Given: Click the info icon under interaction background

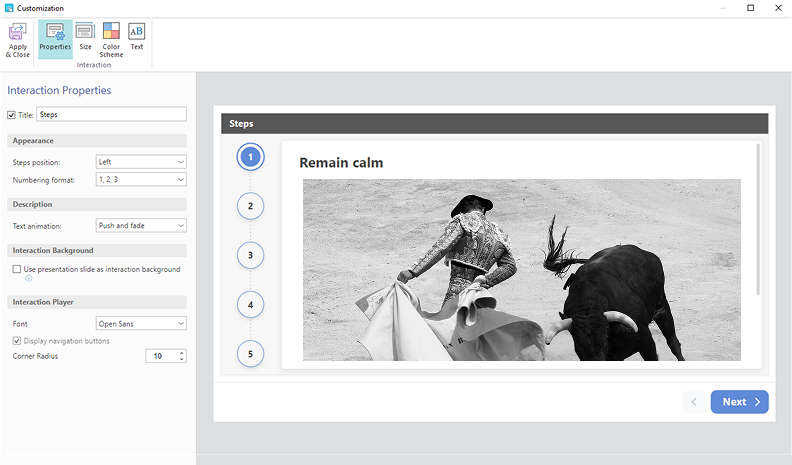Looking at the screenshot, I should 15,279.
